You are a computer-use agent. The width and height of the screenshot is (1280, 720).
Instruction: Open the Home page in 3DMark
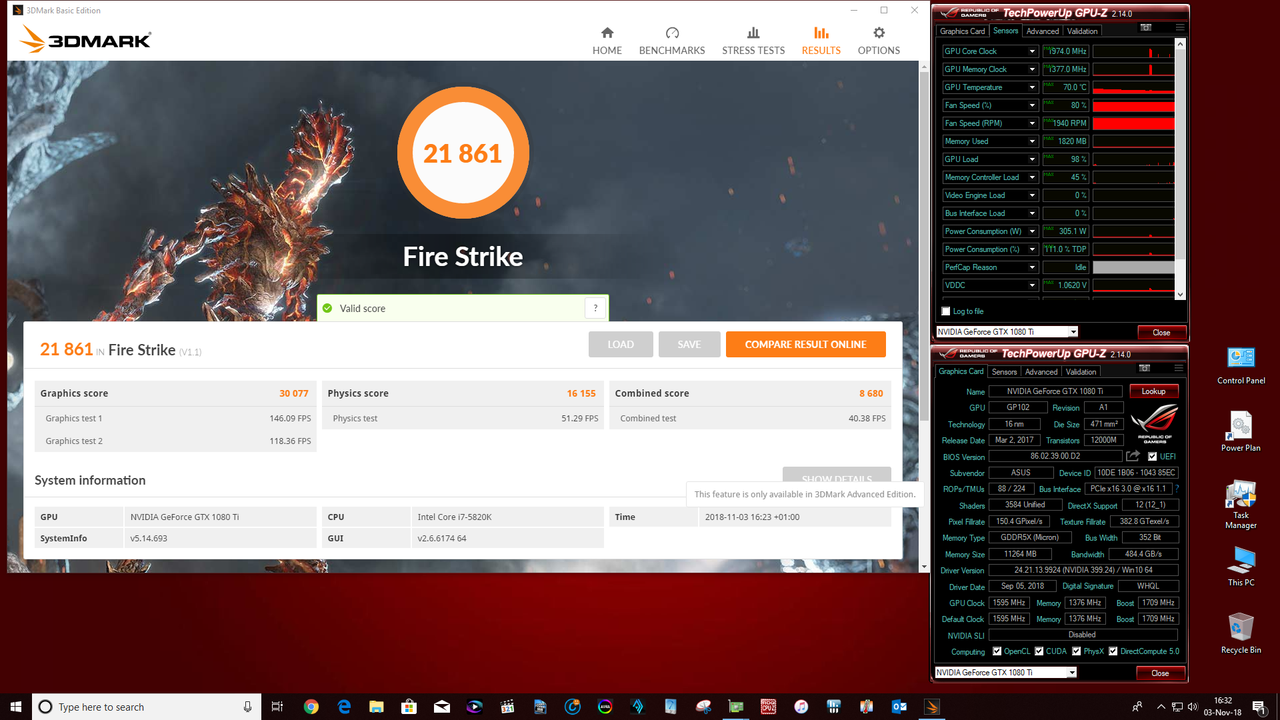click(607, 40)
